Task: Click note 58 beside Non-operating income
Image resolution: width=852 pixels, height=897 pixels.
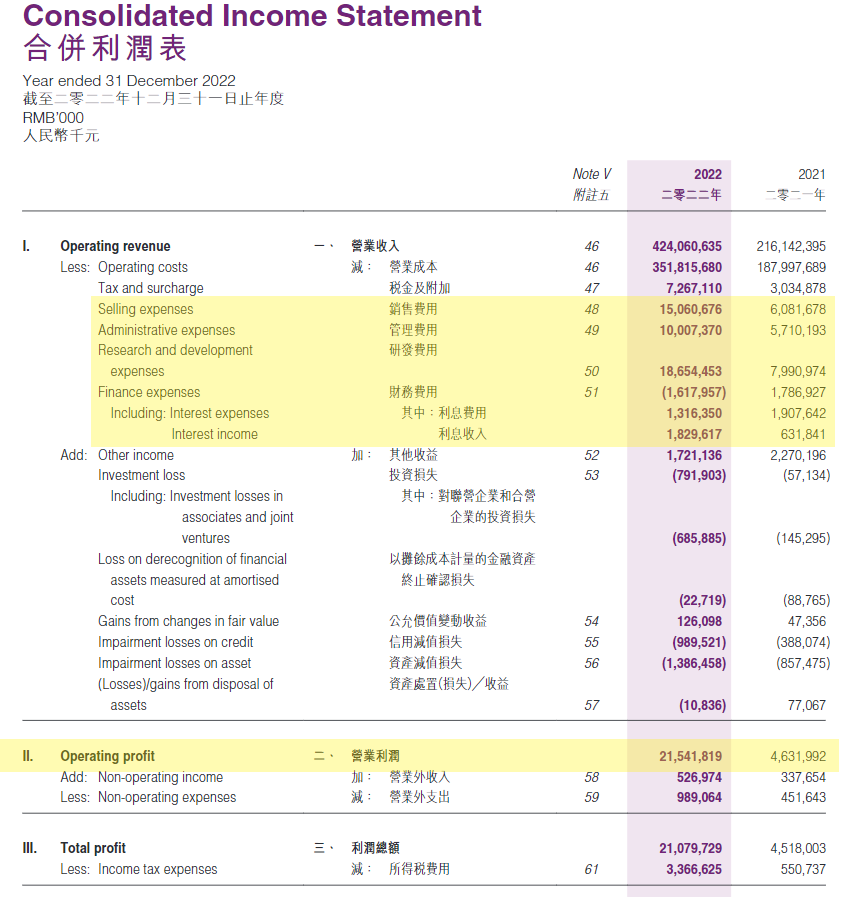Action: click(x=591, y=776)
